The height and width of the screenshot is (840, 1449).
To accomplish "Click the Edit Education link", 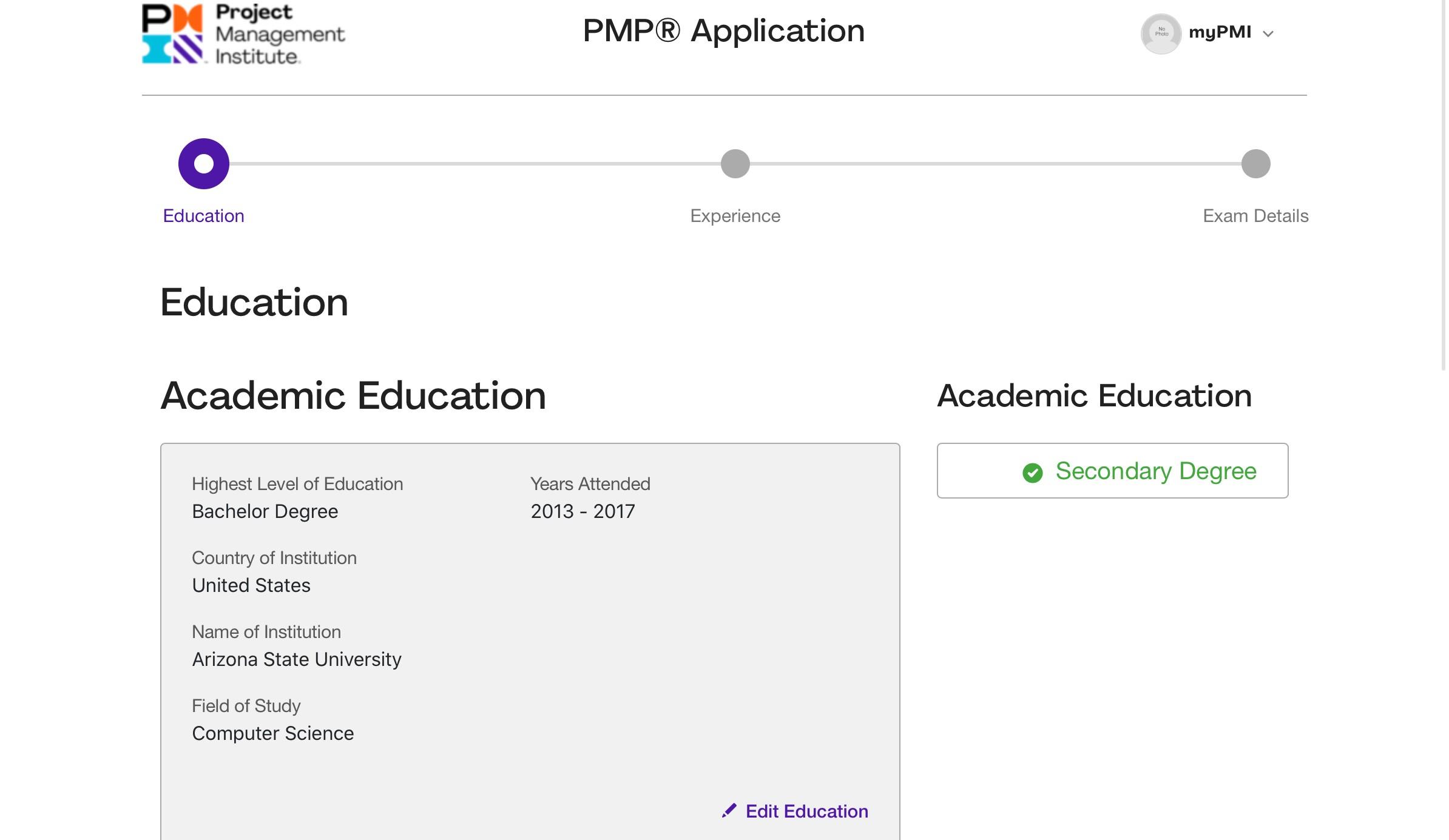I will pos(806,811).
